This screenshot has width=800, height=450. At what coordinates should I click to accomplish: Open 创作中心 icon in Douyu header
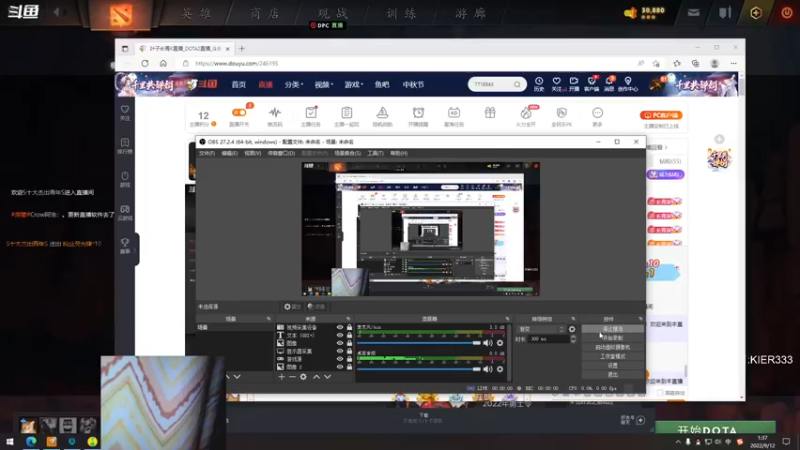[x=628, y=81]
